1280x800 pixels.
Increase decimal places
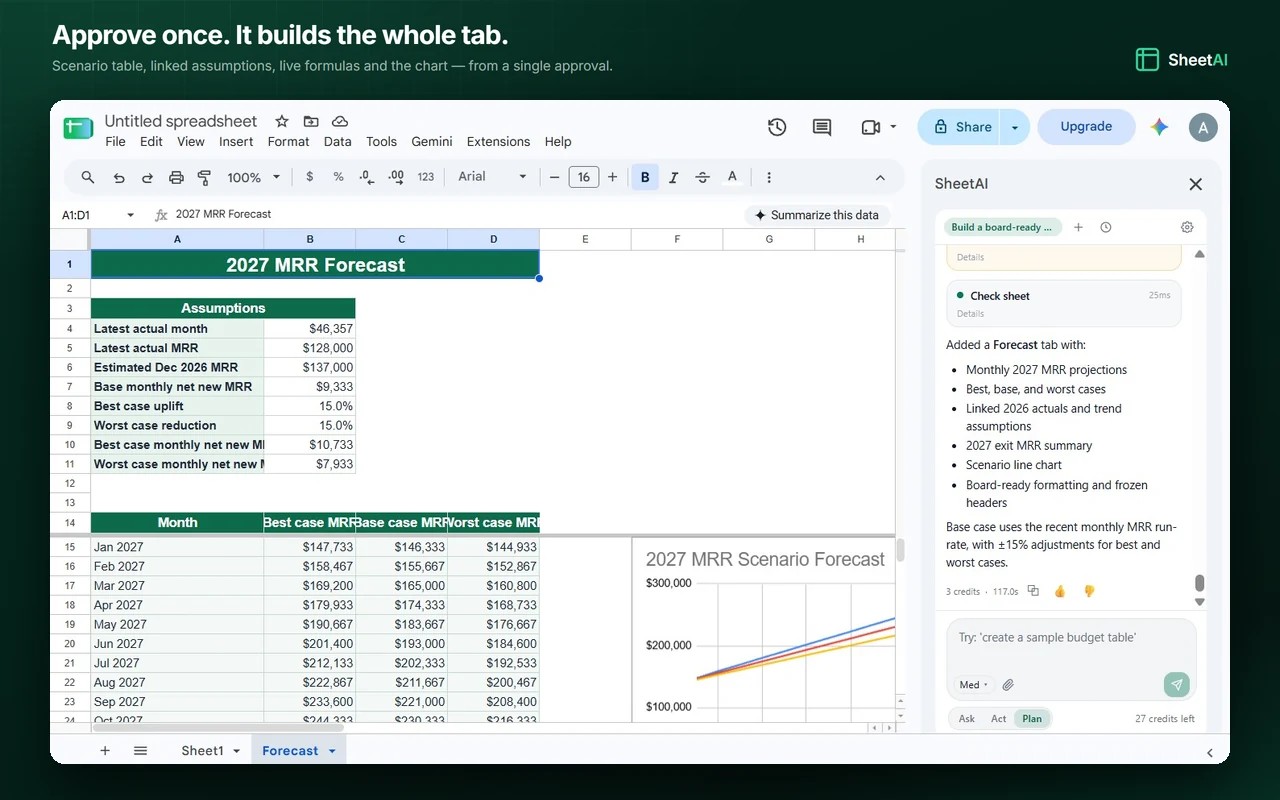pos(396,177)
